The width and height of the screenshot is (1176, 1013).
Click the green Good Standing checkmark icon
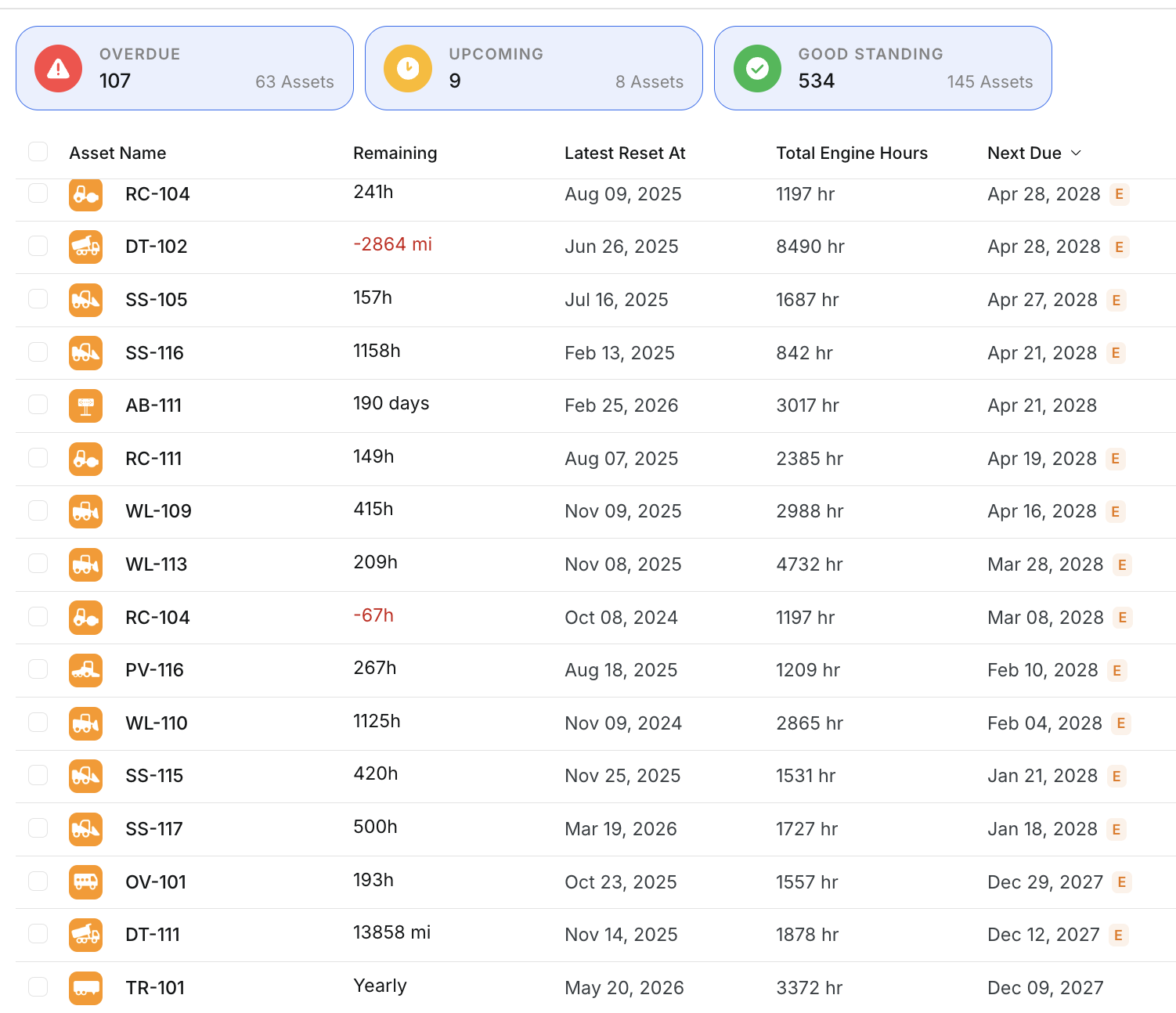tap(757, 69)
